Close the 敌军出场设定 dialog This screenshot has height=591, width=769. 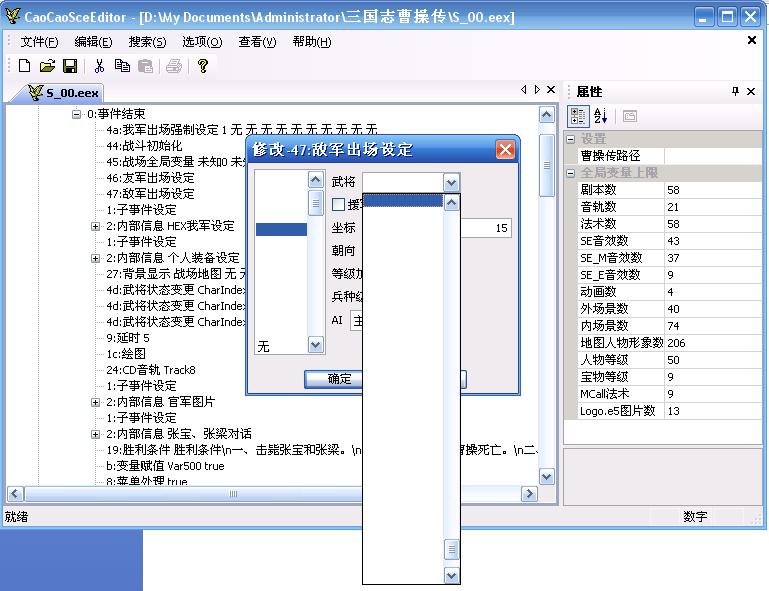pyautogui.click(x=505, y=150)
